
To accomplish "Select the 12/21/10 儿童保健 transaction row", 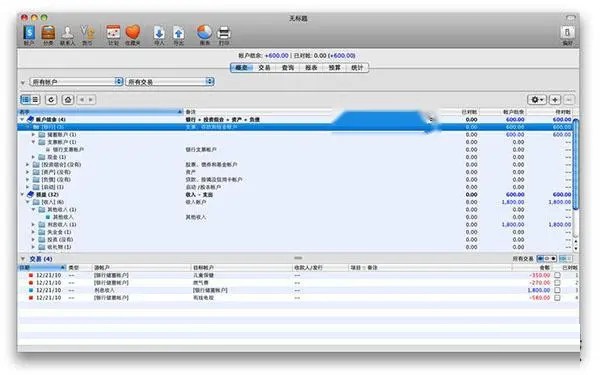I will click(298, 275).
